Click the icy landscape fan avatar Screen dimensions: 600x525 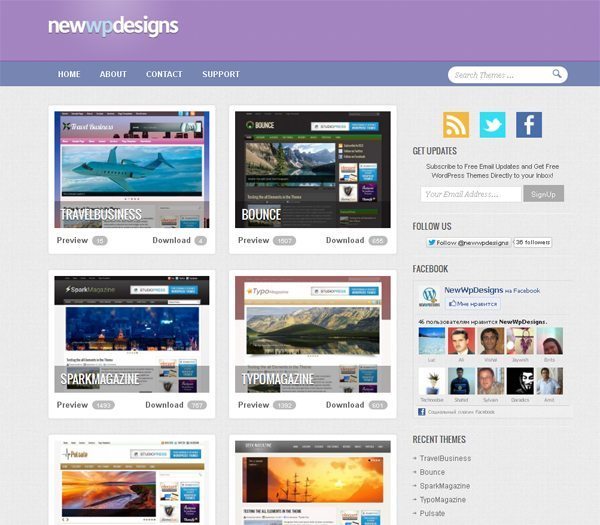click(x=432, y=341)
